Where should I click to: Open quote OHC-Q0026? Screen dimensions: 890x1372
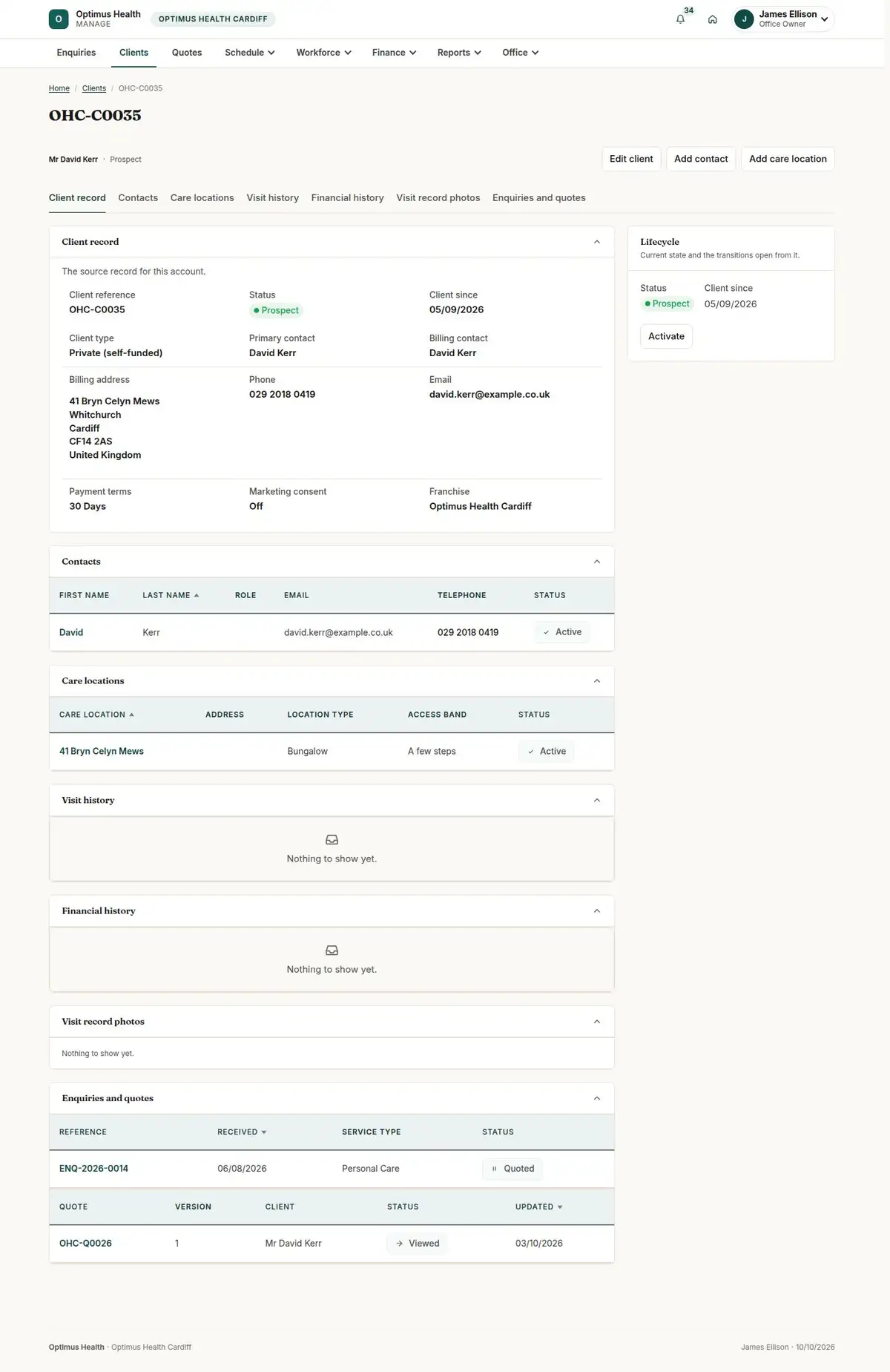coord(85,1244)
